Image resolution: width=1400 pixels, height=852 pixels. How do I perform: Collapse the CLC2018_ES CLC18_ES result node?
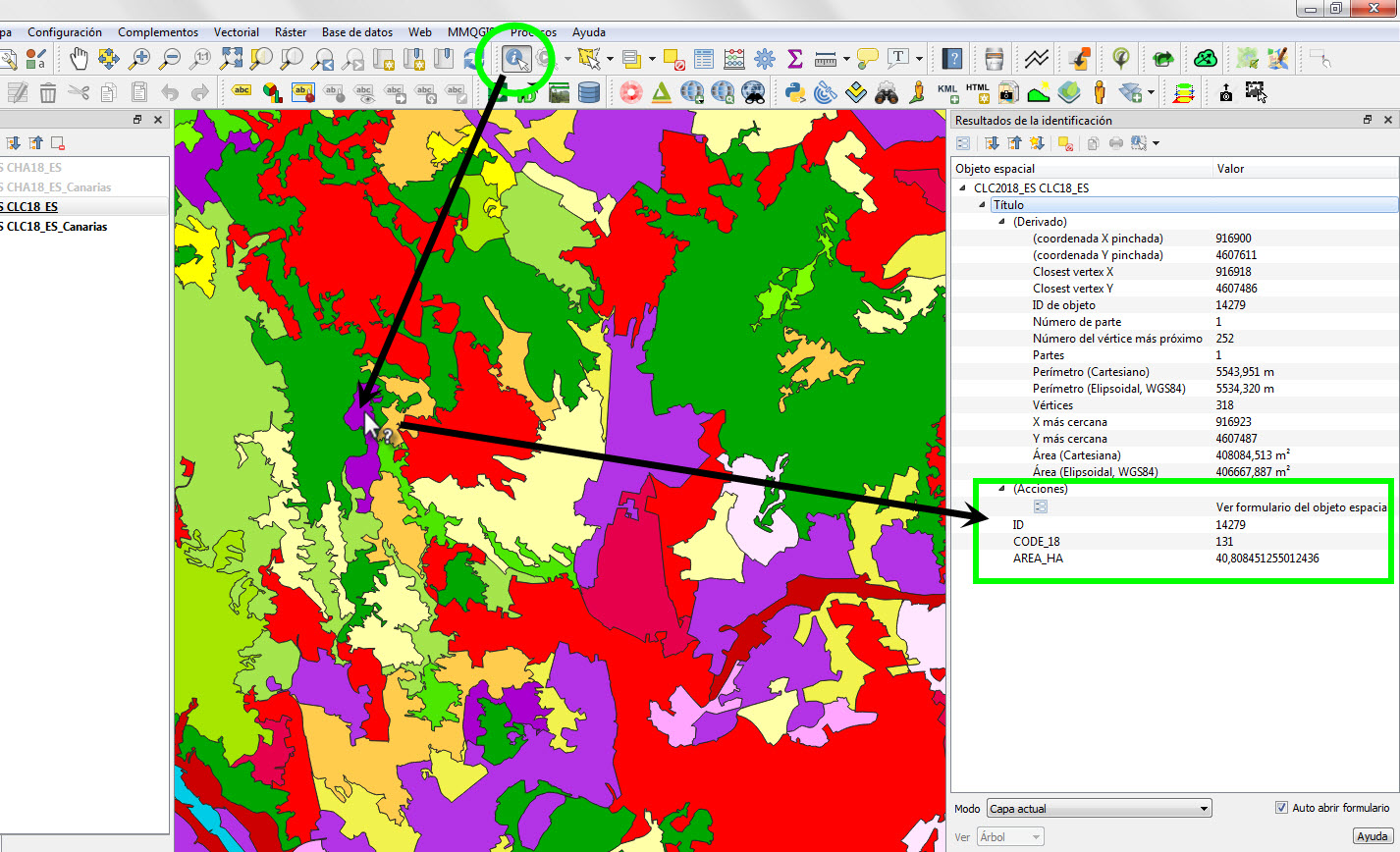coord(962,188)
